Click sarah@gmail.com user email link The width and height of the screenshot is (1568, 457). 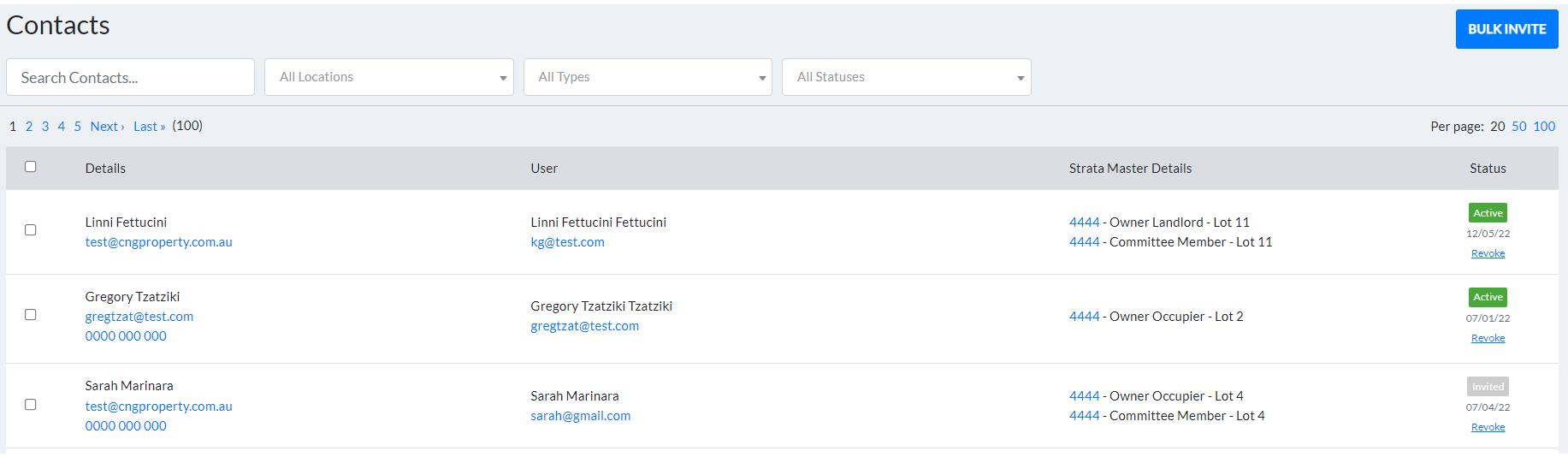580,416
